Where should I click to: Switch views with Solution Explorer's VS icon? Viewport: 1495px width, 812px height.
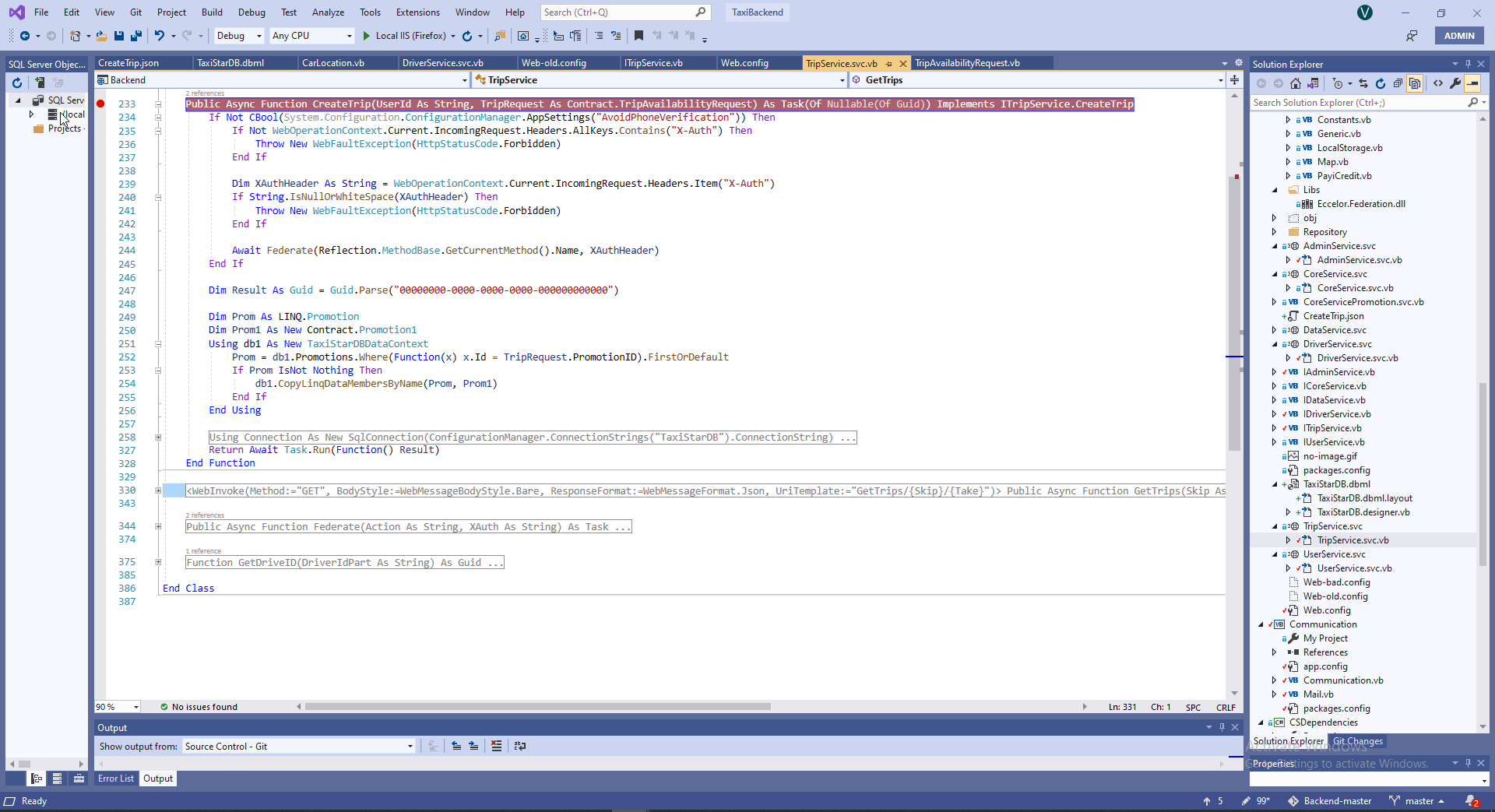tap(1313, 83)
